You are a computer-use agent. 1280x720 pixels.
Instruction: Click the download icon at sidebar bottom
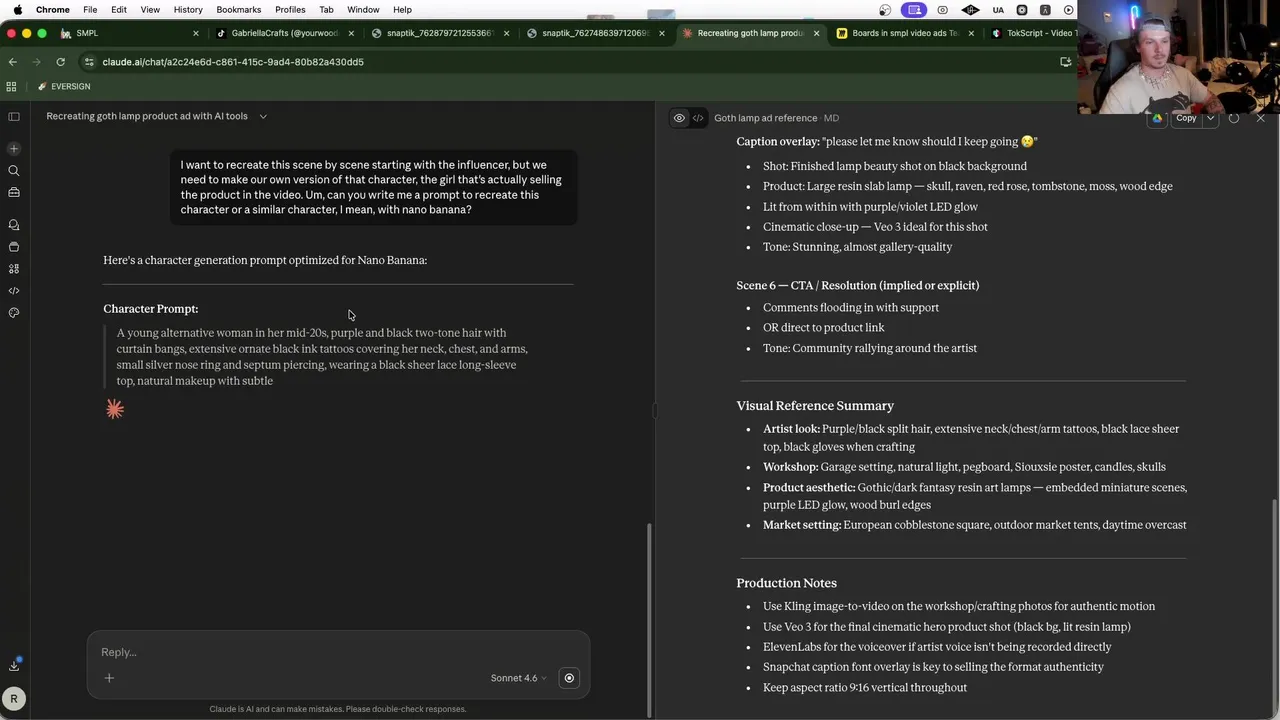coord(14,665)
